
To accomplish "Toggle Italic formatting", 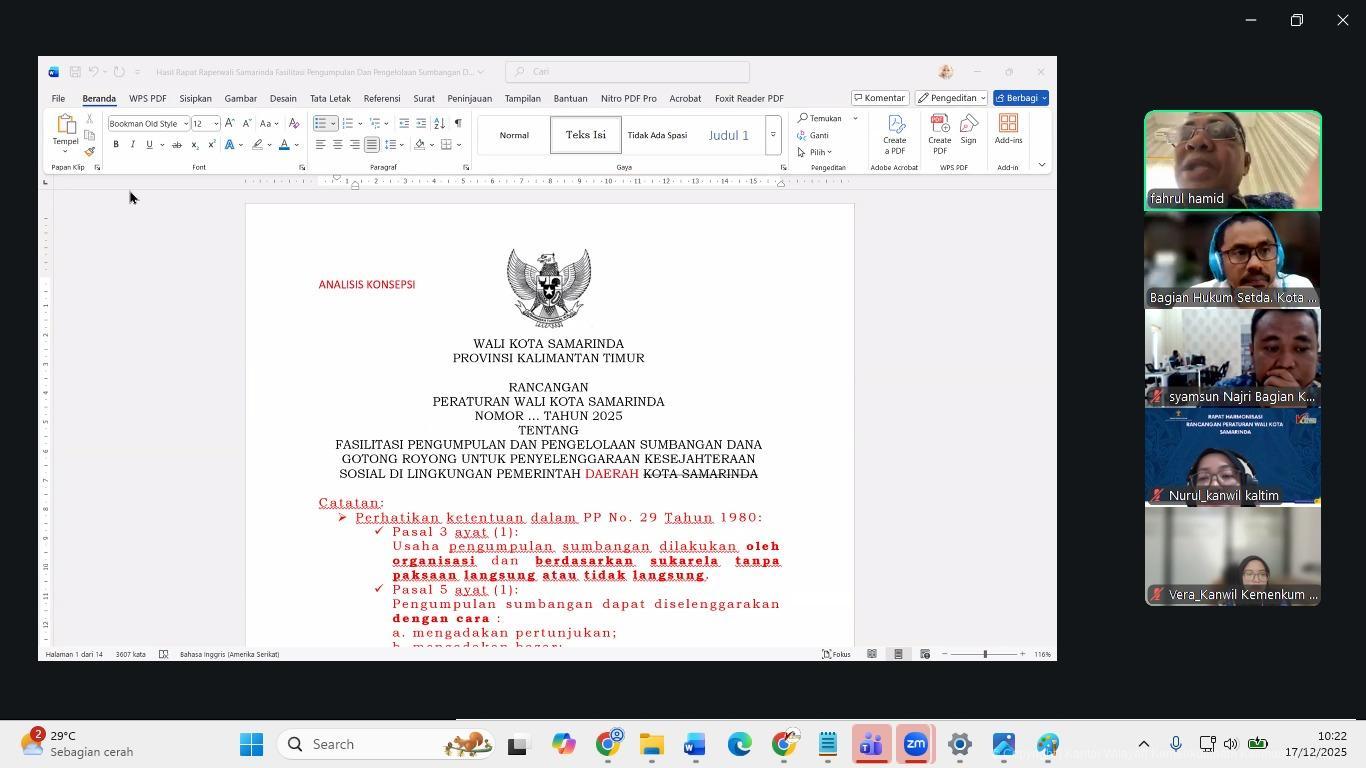I will tap(132, 145).
